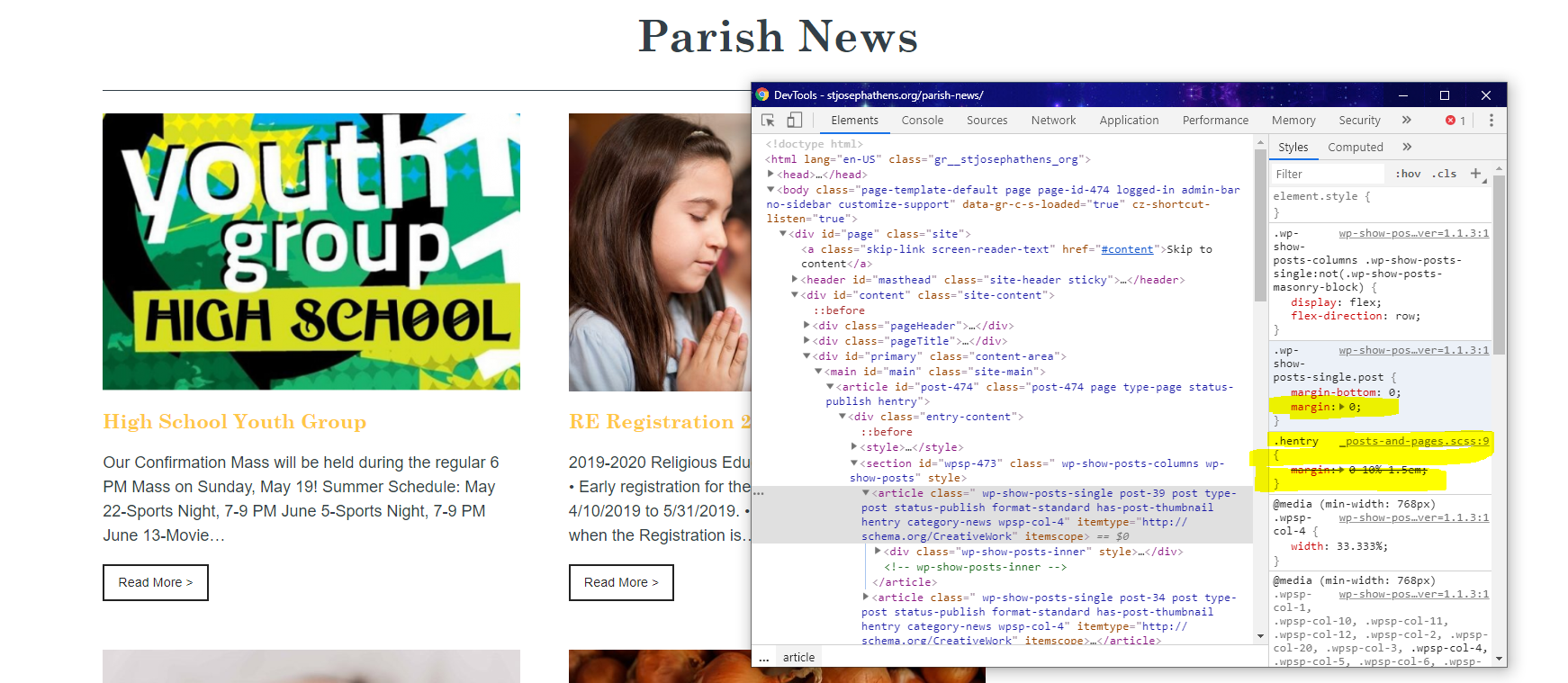Click the red error count indicator

point(1455,121)
